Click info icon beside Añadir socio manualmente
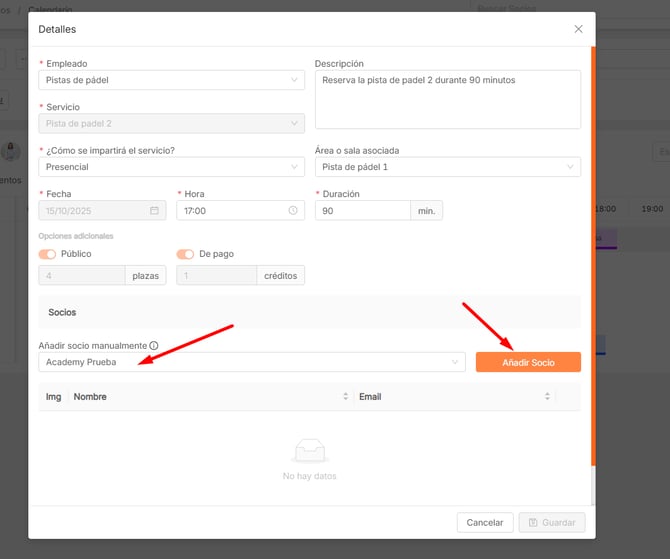670x559 pixels. point(153,346)
